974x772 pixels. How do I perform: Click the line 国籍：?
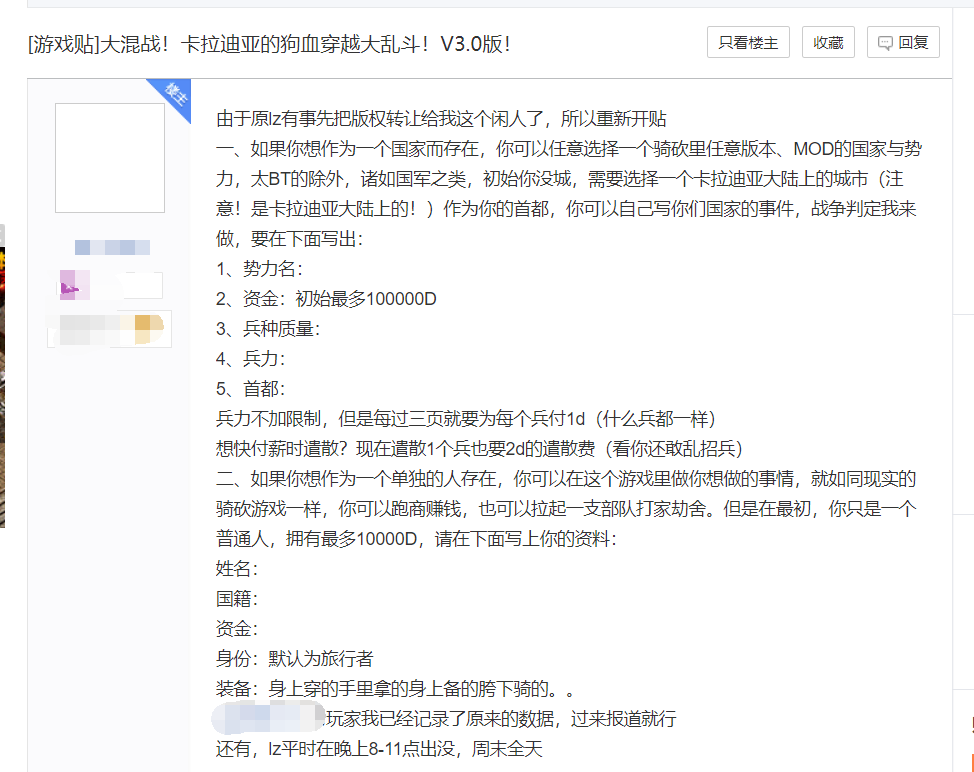coord(237,599)
